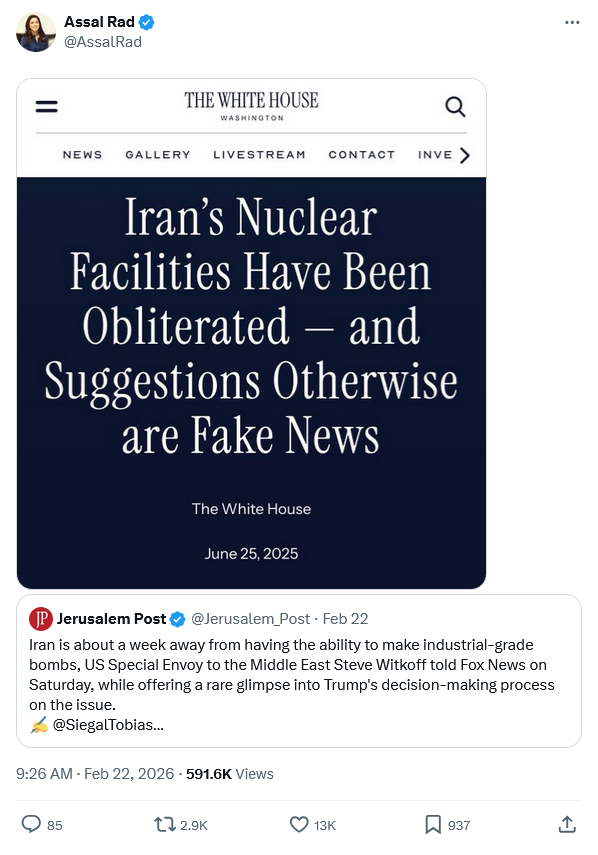Click Jerusalem Post's verified checkmark

click(x=177, y=618)
